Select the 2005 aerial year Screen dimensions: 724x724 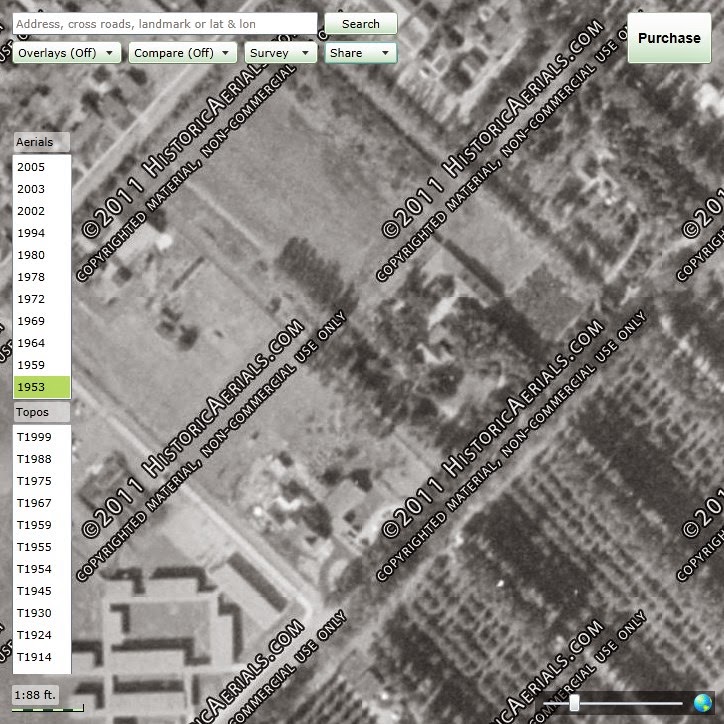coord(42,167)
